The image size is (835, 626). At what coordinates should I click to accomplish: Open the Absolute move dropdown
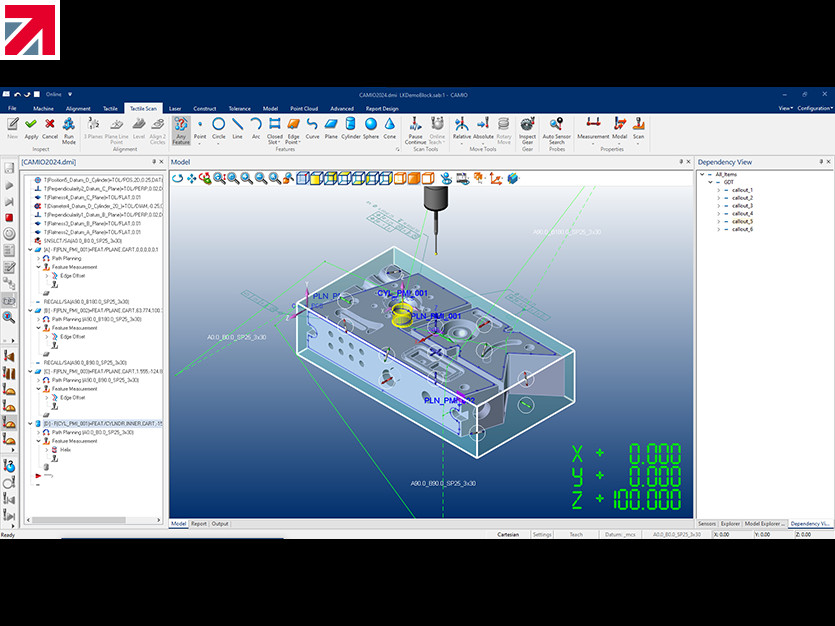click(483, 143)
